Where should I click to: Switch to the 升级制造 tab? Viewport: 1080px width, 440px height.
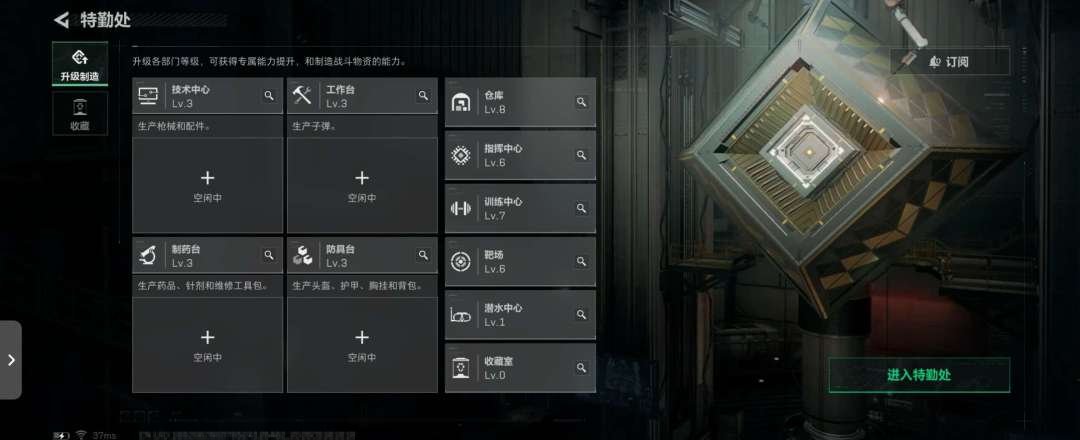click(x=80, y=64)
